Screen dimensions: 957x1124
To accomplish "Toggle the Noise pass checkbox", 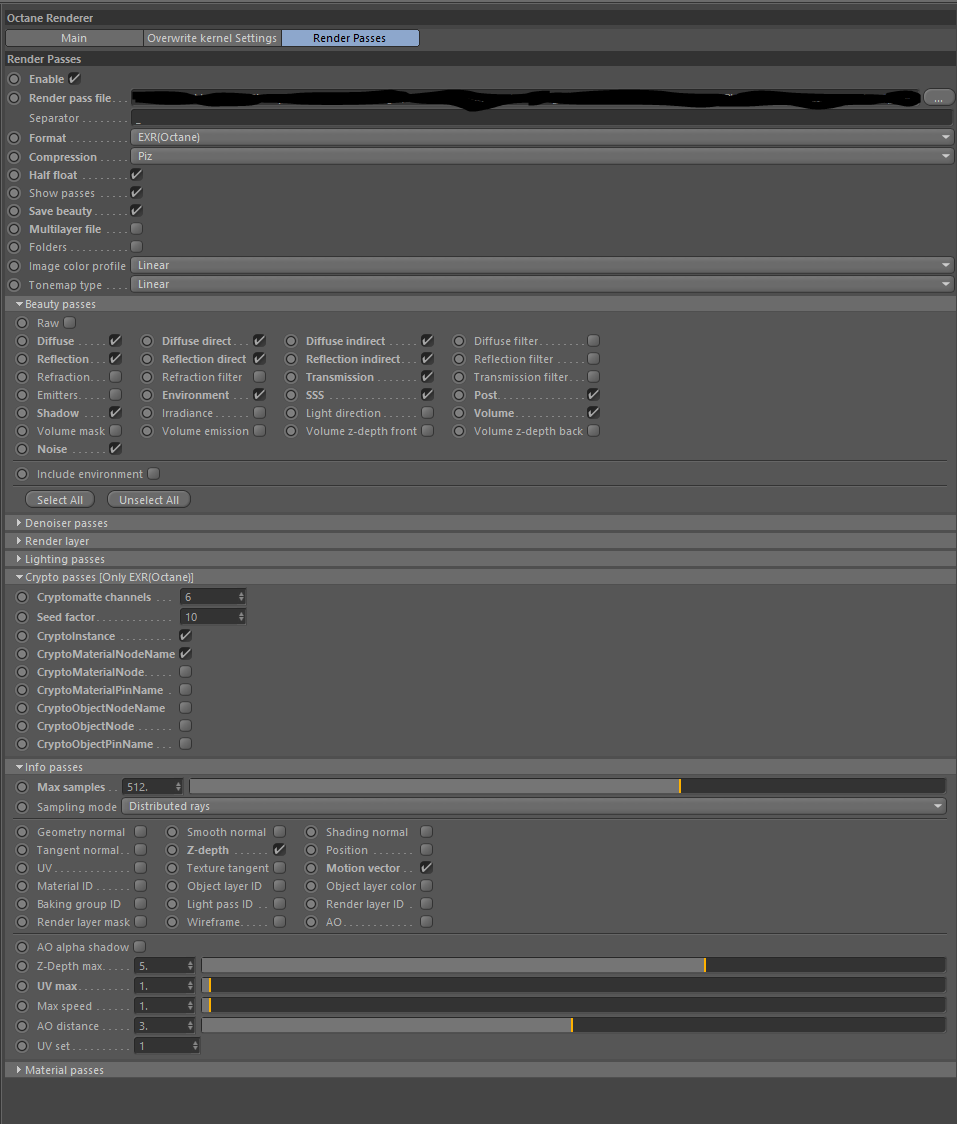I will [x=115, y=449].
